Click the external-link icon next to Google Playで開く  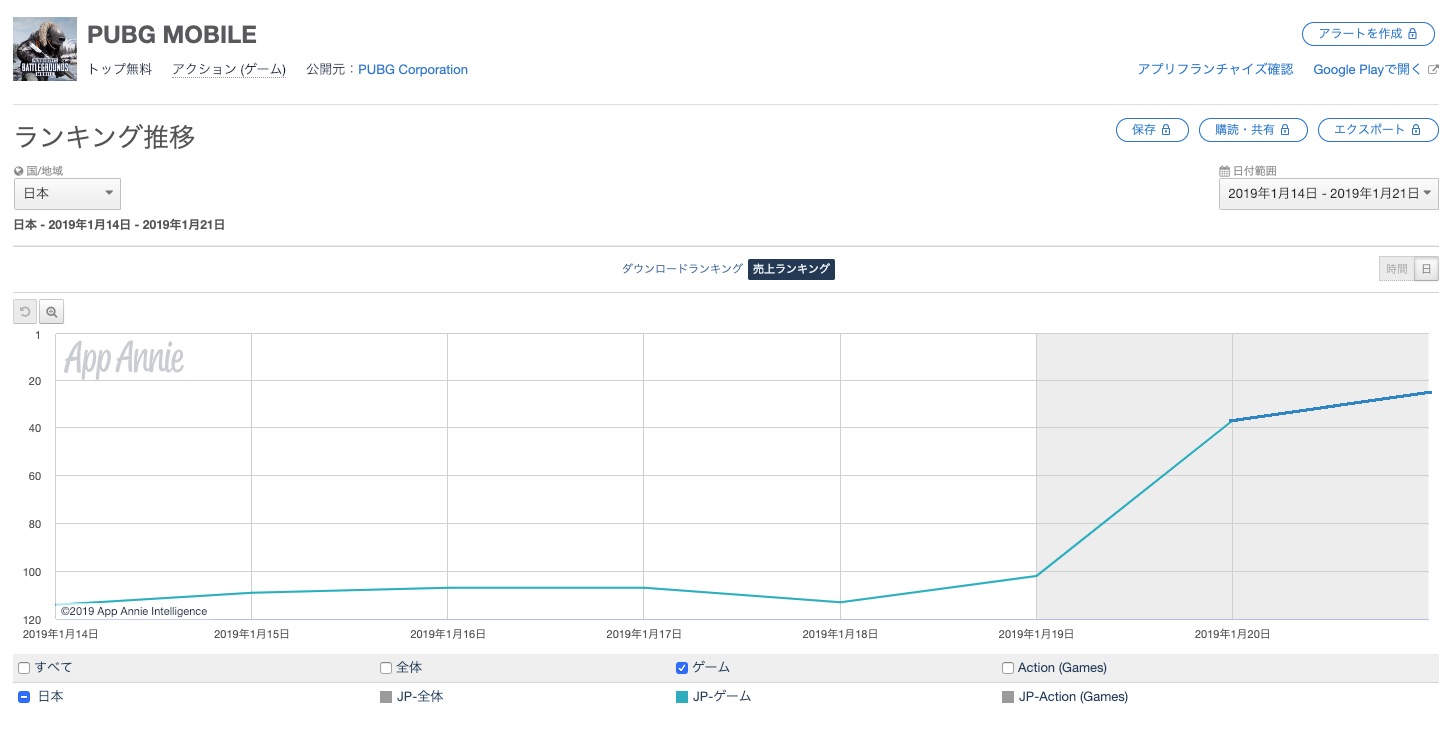[x=1433, y=70]
